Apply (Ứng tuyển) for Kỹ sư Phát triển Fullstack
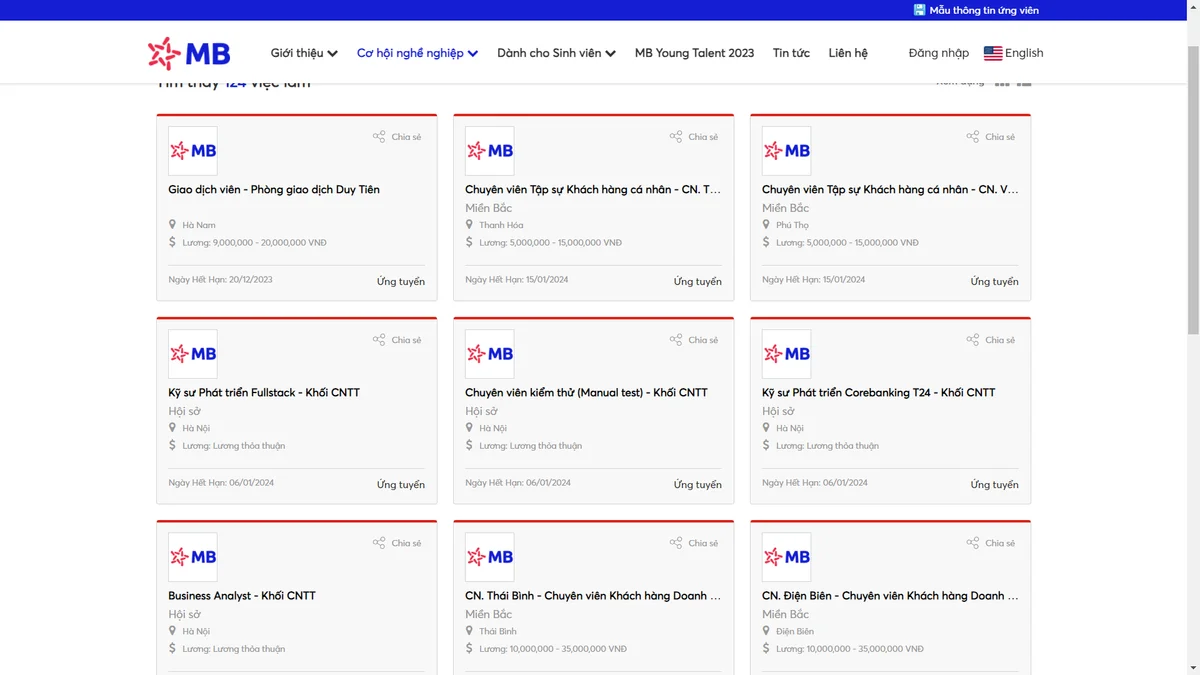The image size is (1200, 675). tap(401, 485)
